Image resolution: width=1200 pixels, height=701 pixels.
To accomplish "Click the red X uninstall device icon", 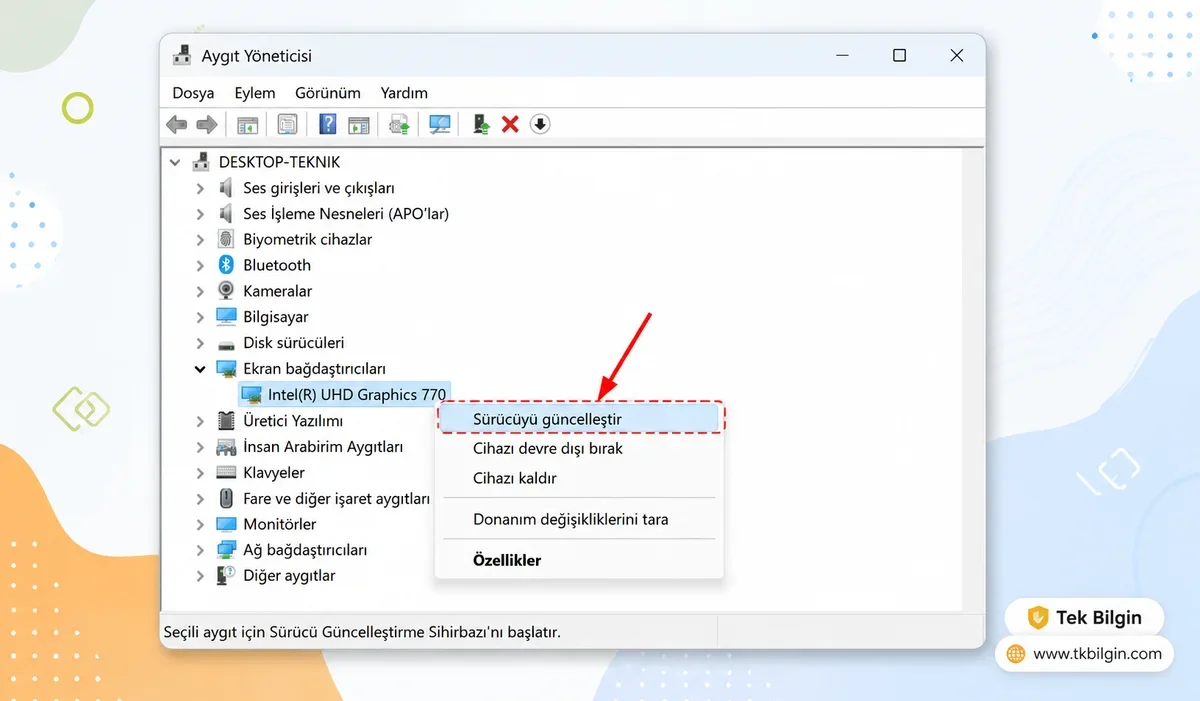I will [x=510, y=124].
